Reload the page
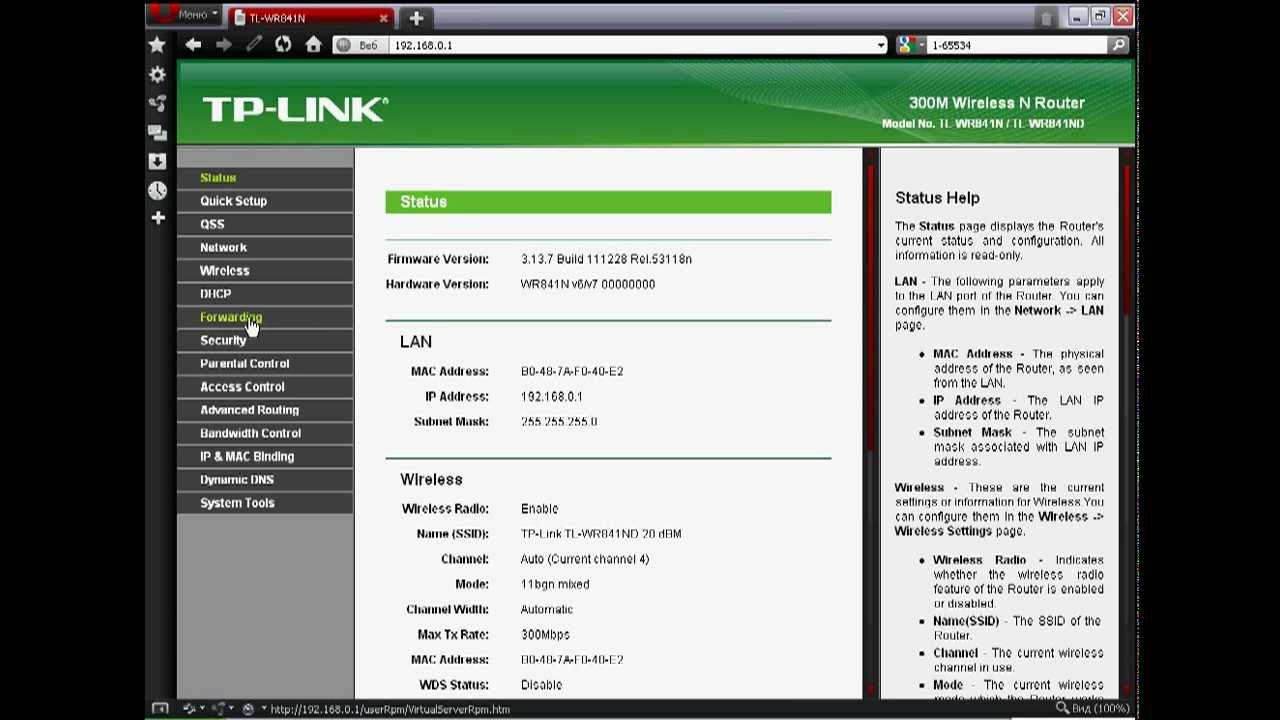Viewport: 1280px width, 720px height. (283, 45)
